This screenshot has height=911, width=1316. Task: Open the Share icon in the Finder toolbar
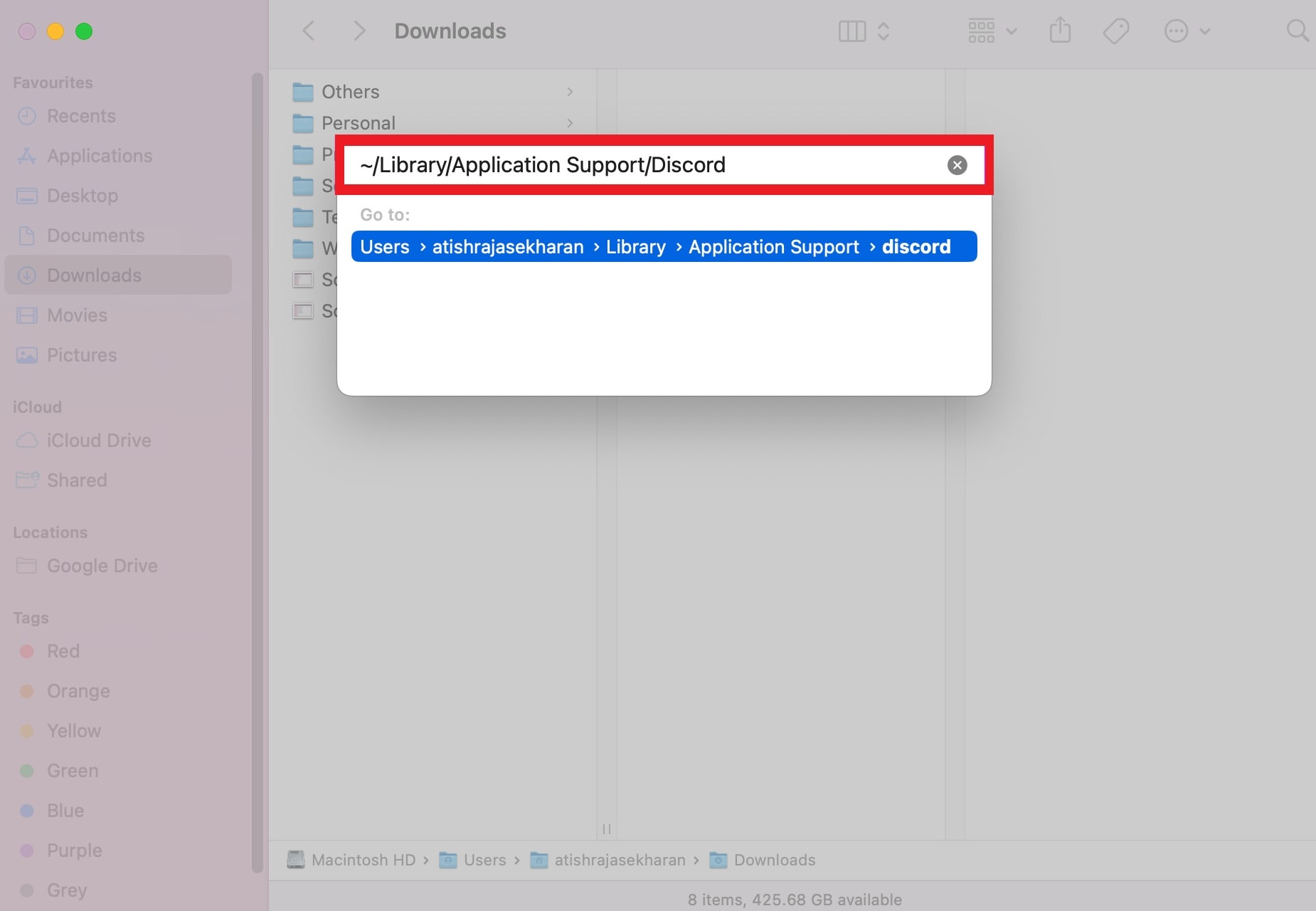[1061, 31]
